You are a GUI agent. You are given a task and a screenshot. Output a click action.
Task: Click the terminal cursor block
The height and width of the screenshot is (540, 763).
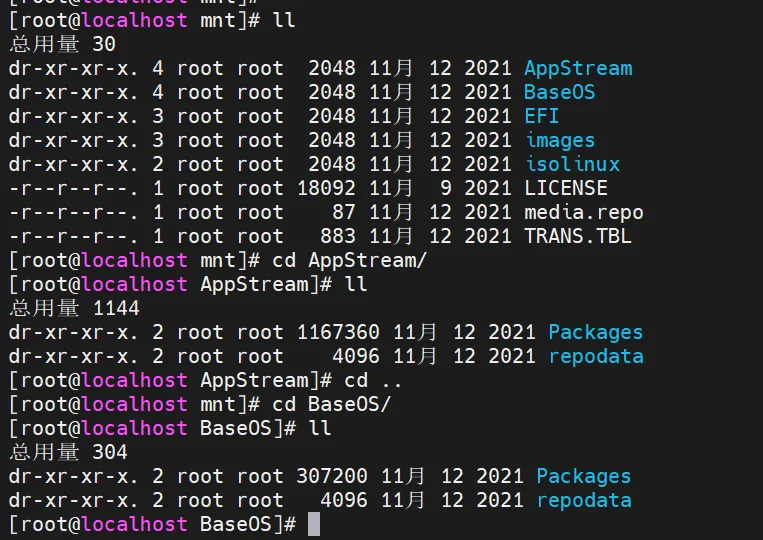(314, 525)
